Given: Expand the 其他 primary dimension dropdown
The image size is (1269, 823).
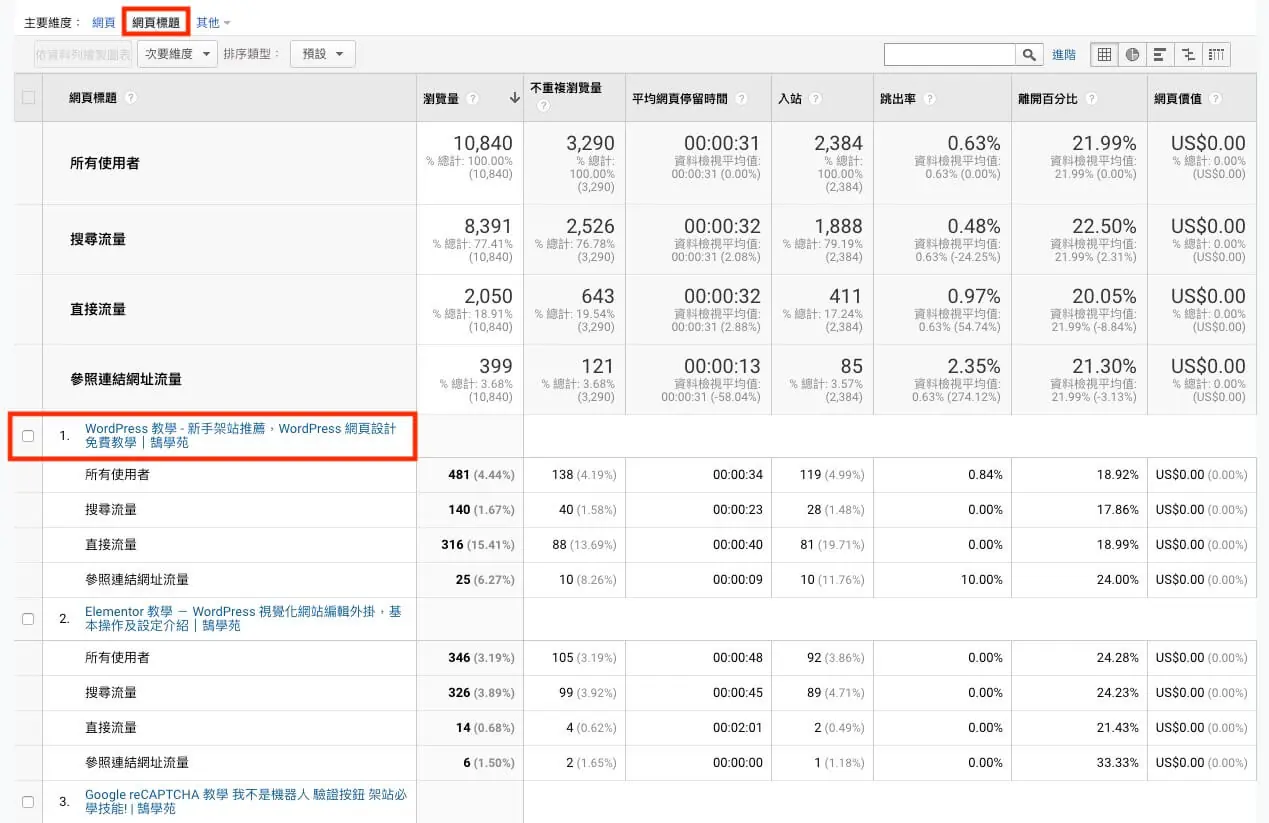Looking at the screenshot, I should pos(213,22).
